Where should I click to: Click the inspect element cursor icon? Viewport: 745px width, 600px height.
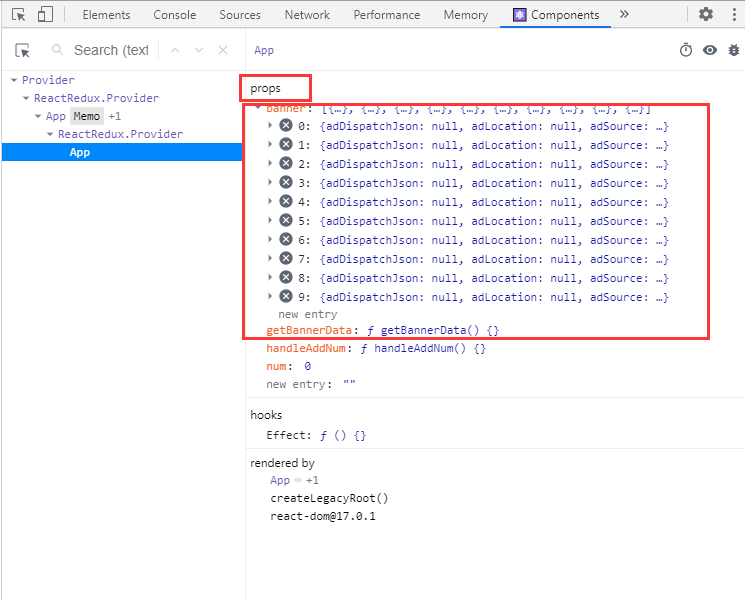(18, 15)
